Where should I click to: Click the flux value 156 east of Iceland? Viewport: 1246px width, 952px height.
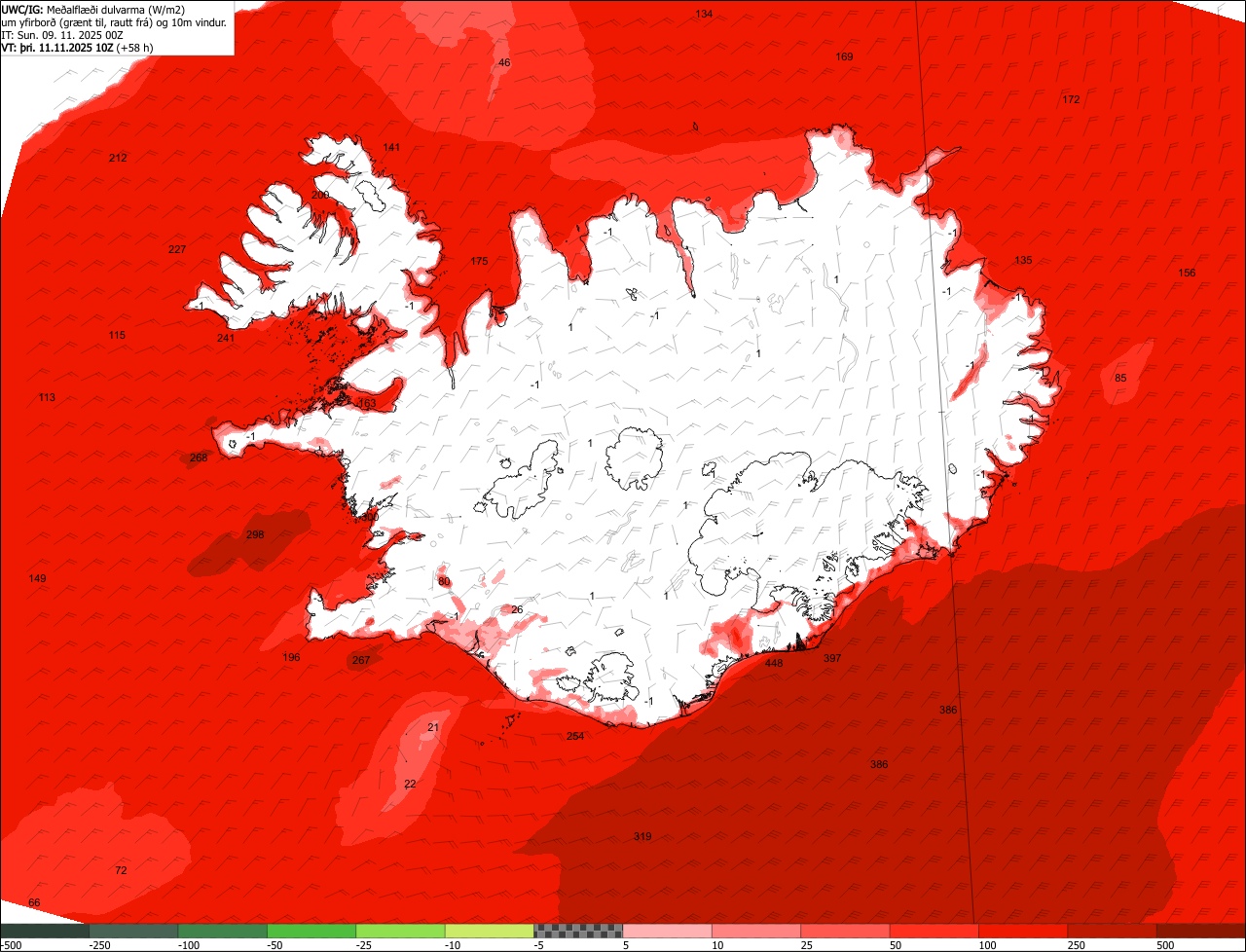1187,273
